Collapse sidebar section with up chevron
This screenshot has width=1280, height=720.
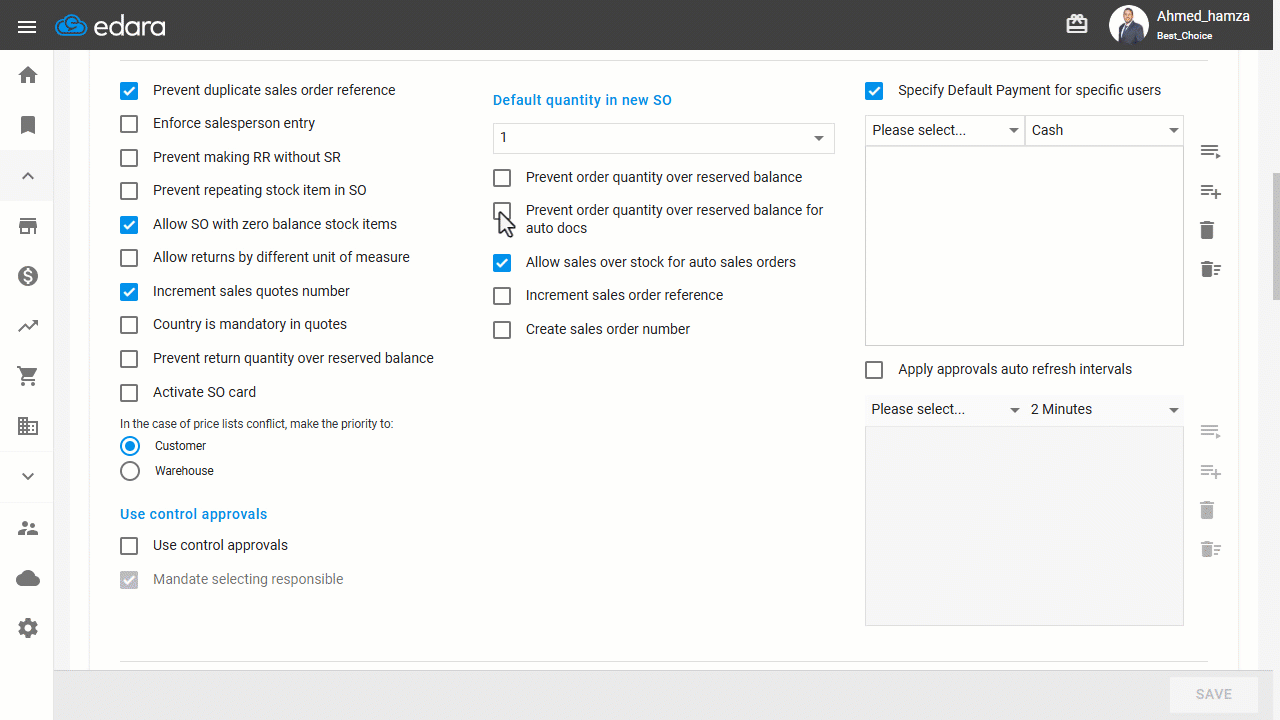(28, 176)
